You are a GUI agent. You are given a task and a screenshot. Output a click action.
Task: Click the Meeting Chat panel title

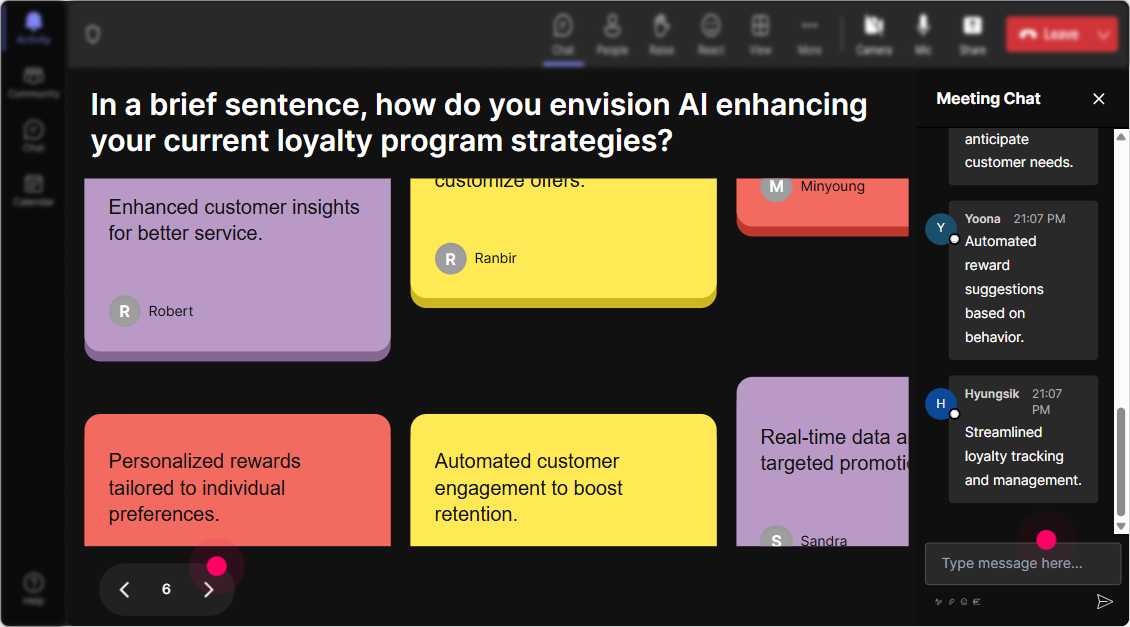coord(988,99)
